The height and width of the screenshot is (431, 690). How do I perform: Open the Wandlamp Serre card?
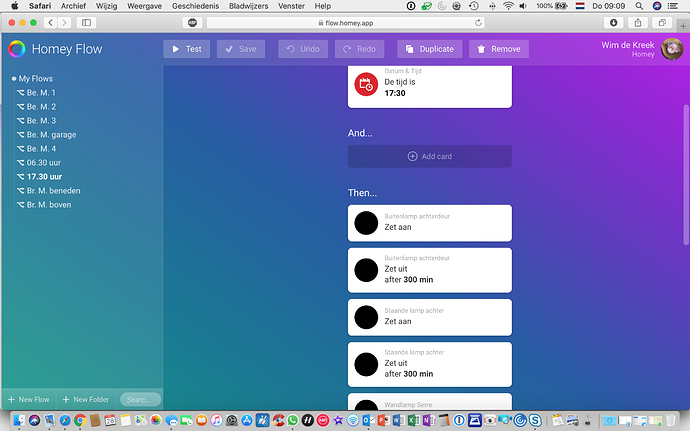(430, 402)
